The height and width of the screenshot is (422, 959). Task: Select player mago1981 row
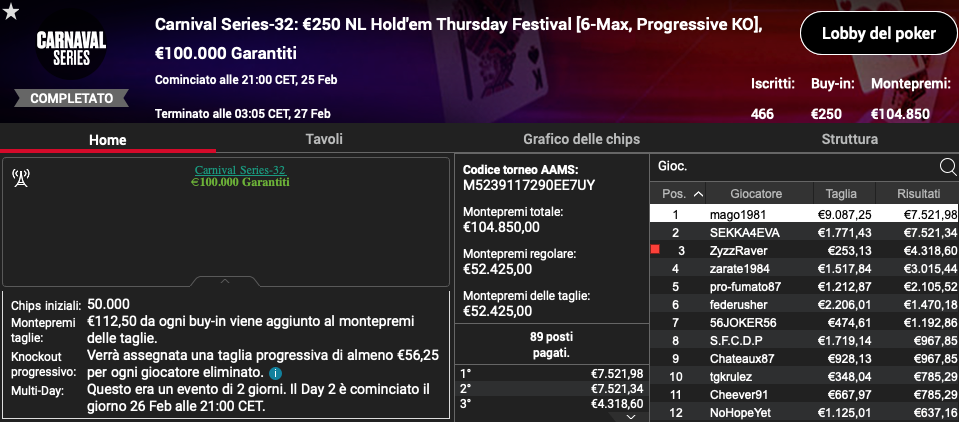tap(804, 214)
